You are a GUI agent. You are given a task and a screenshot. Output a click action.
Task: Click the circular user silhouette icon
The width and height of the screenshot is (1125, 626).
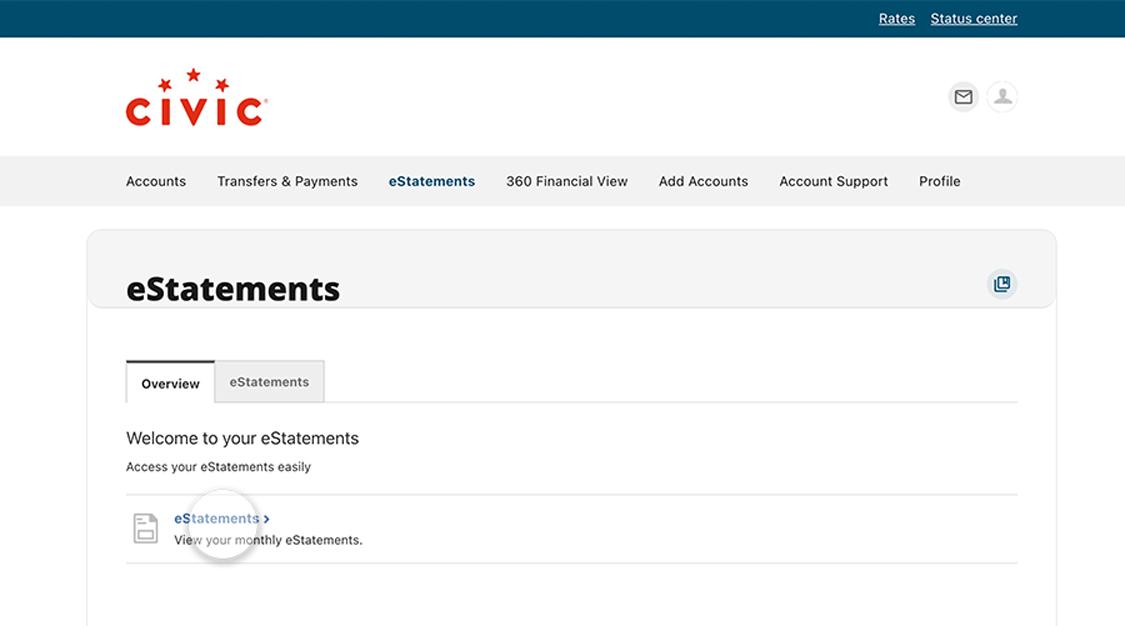(1002, 97)
